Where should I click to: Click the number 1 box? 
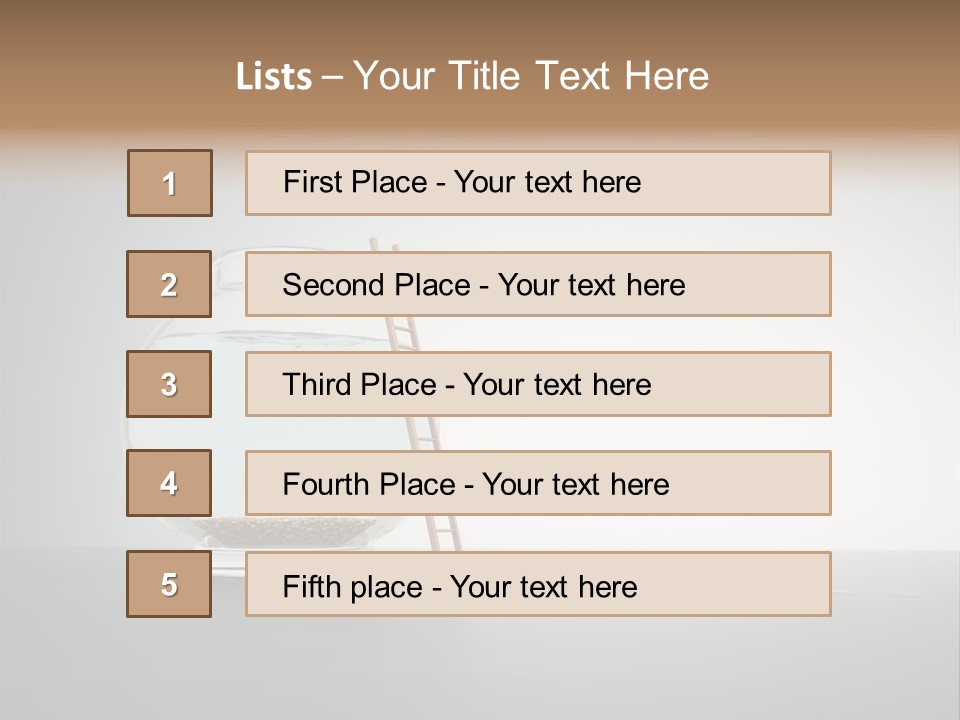170,183
